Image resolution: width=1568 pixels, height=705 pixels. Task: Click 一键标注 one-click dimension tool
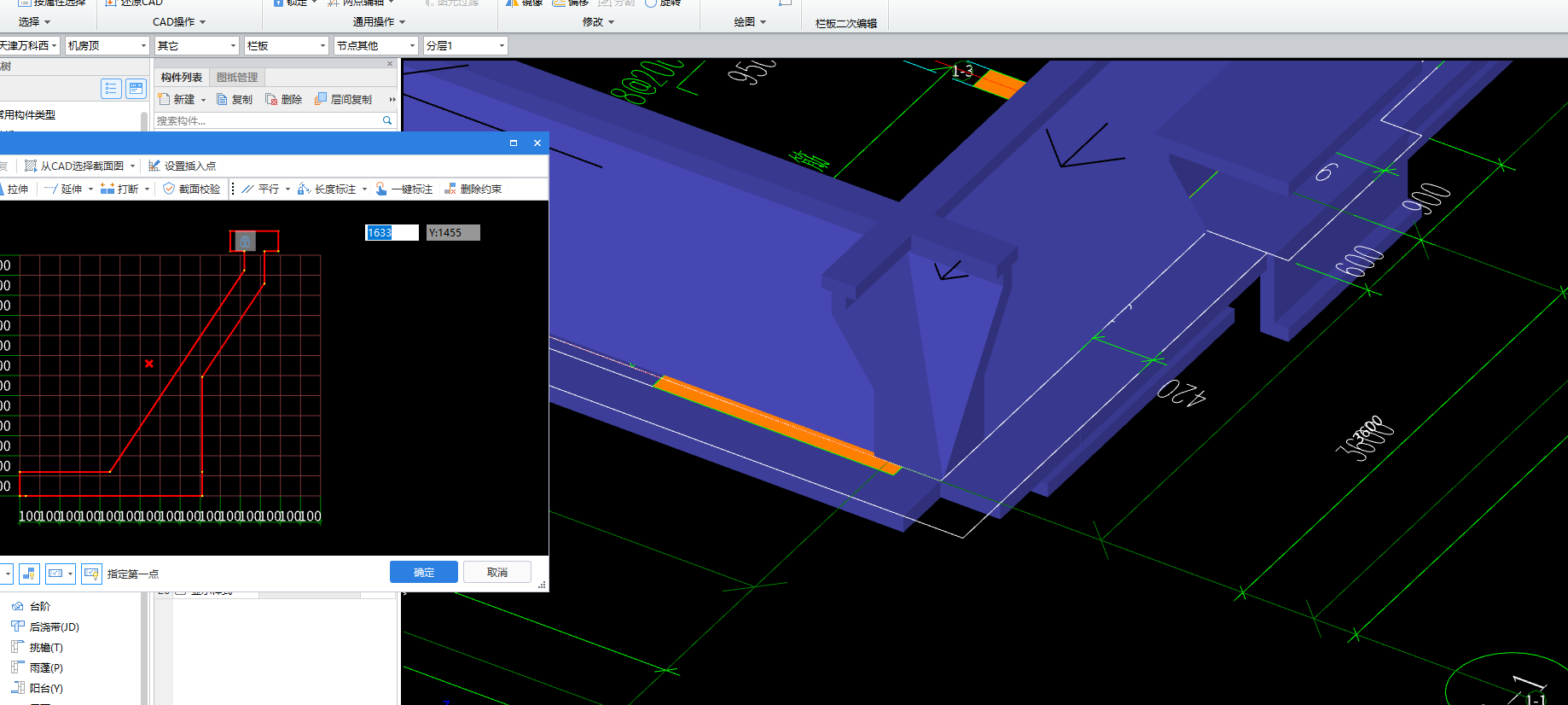point(404,189)
